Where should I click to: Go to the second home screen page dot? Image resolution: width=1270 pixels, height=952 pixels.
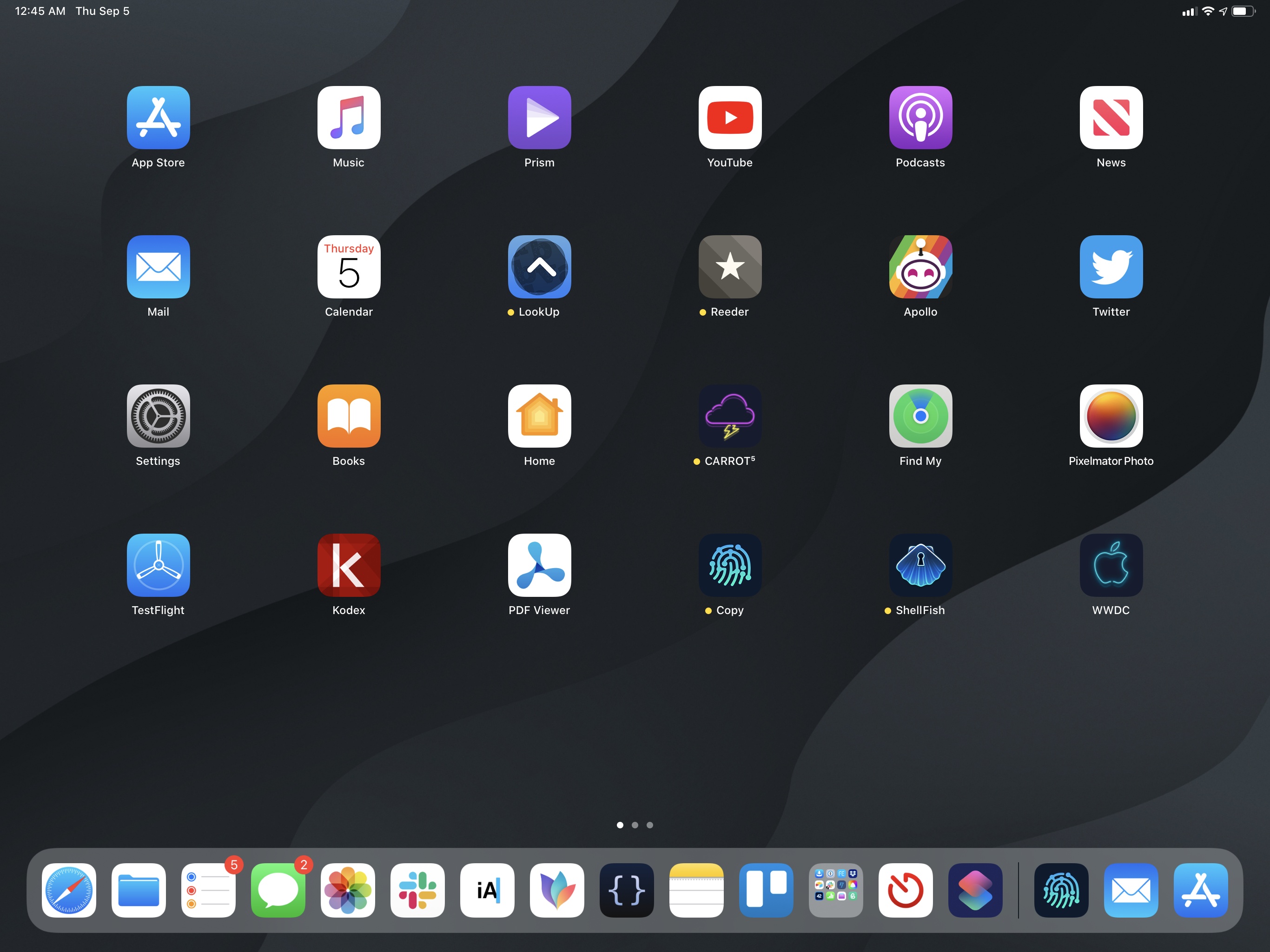pos(635,825)
